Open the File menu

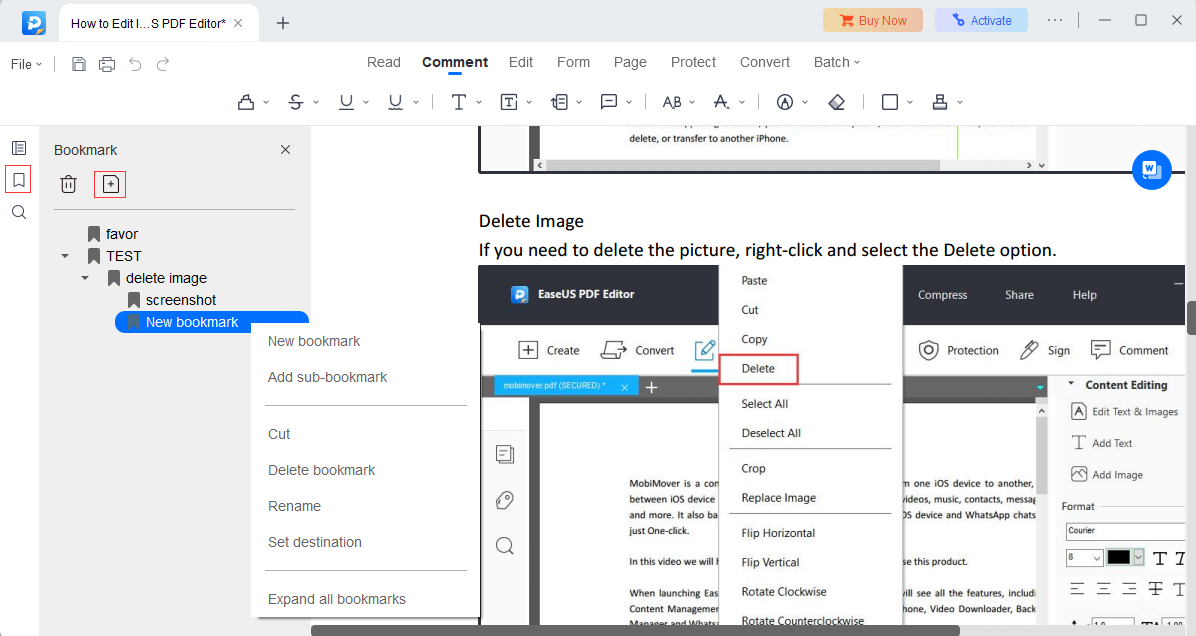click(x=26, y=64)
